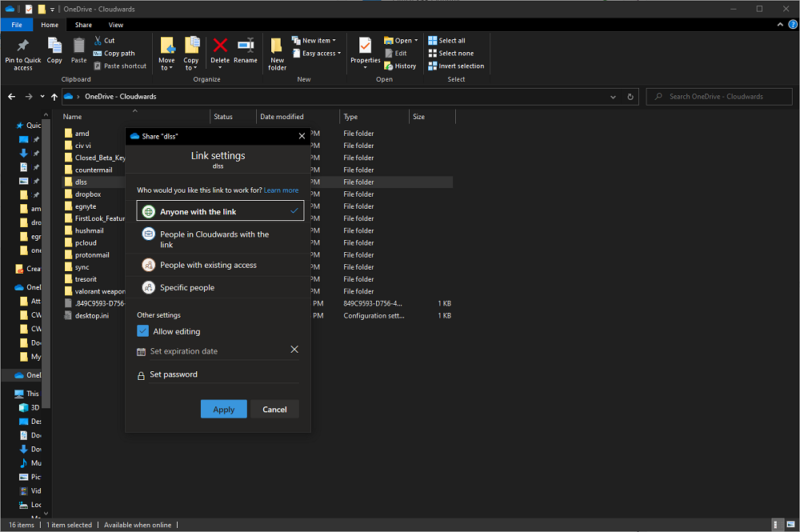Click OneDrive - Cloudwards breadcrumb path
This screenshot has height=532, width=800.
coord(120,96)
